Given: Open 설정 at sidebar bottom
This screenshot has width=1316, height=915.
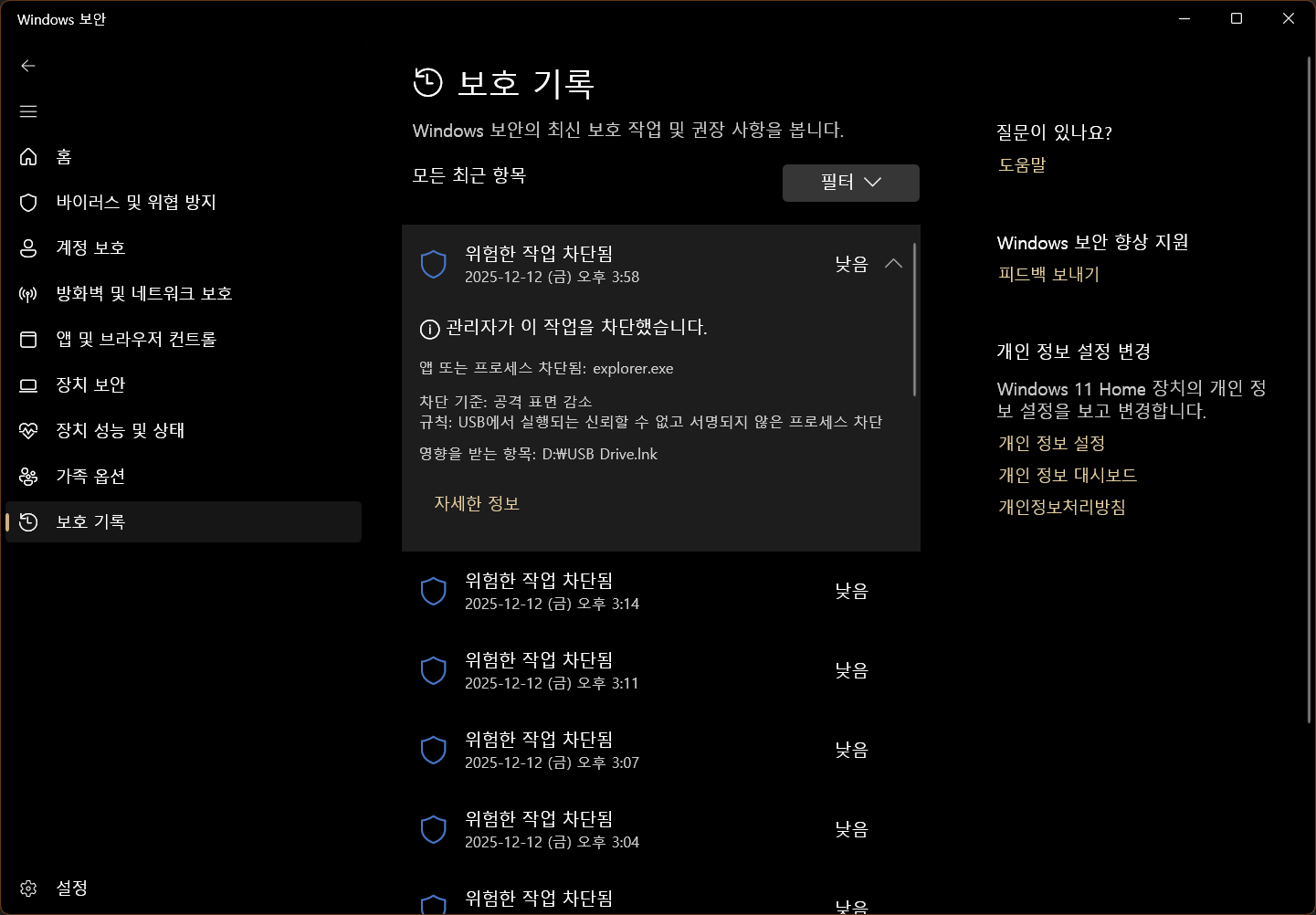Looking at the screenshot, I should (x=184, y=889).
